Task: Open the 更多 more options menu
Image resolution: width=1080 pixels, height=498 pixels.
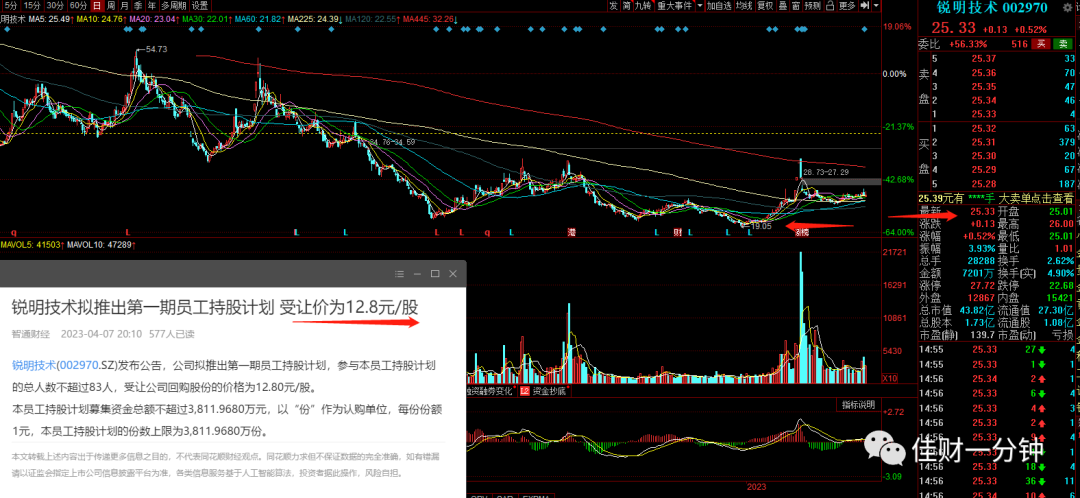Action: point(847,6)
